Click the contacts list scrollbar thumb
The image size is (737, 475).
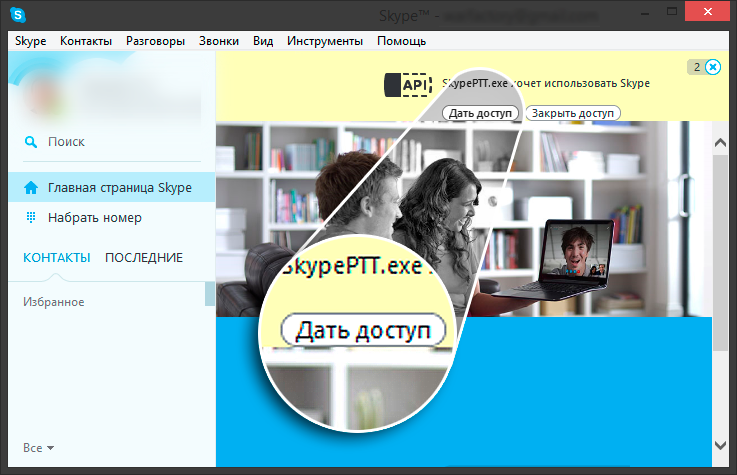[210, 294]
